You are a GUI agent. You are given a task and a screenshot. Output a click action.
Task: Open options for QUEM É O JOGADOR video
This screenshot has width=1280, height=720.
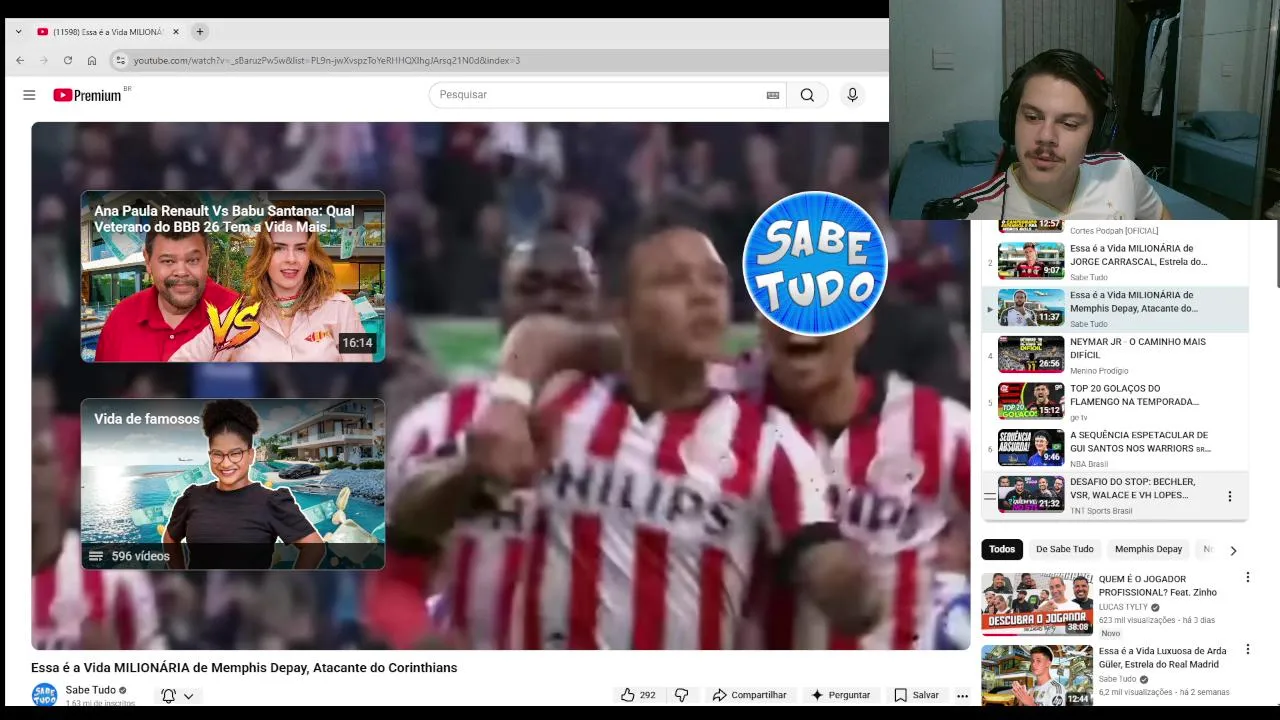pyautogui.click(x=1247, y=578)
